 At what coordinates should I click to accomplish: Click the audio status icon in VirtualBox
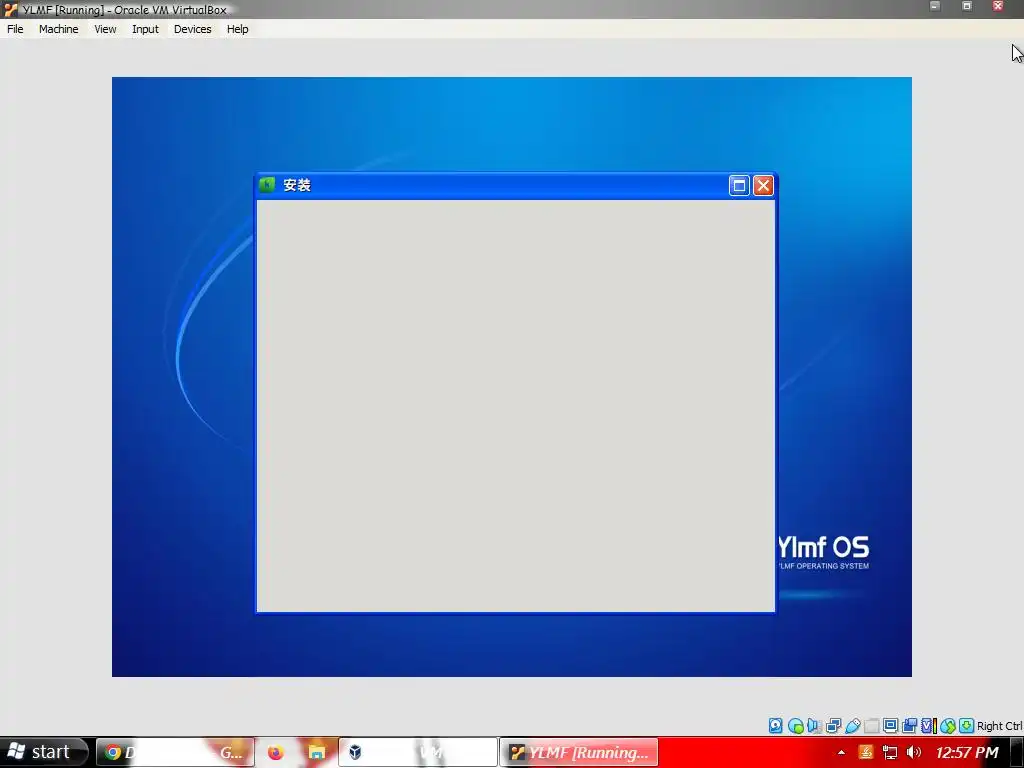[814, 726]
